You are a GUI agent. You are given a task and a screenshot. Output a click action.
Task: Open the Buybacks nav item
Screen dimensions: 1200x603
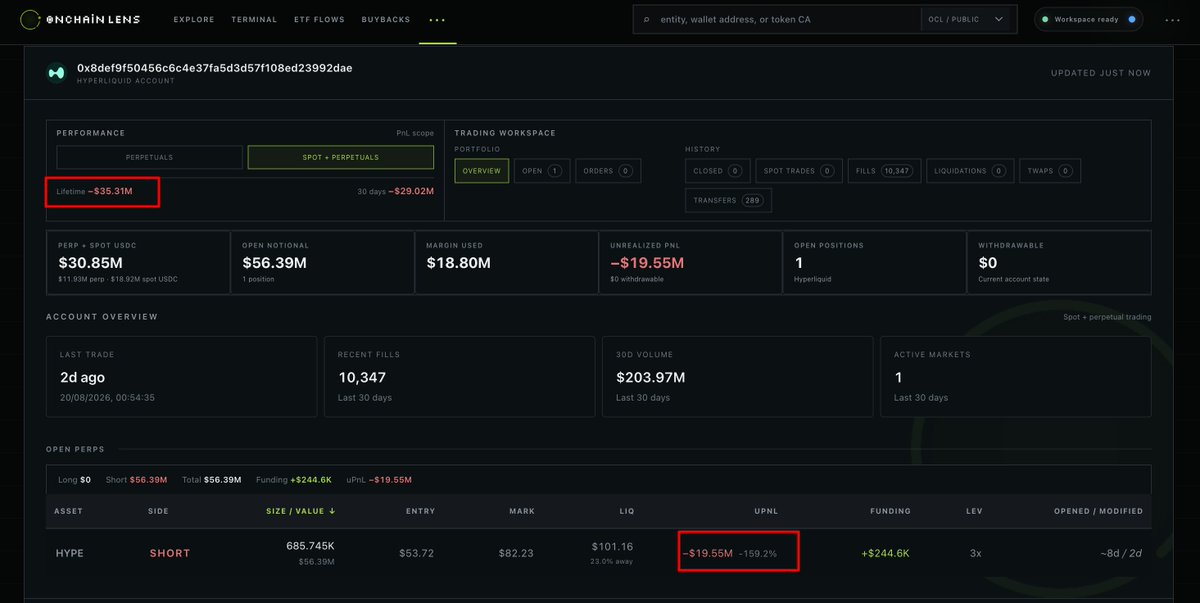click(386, 20)
